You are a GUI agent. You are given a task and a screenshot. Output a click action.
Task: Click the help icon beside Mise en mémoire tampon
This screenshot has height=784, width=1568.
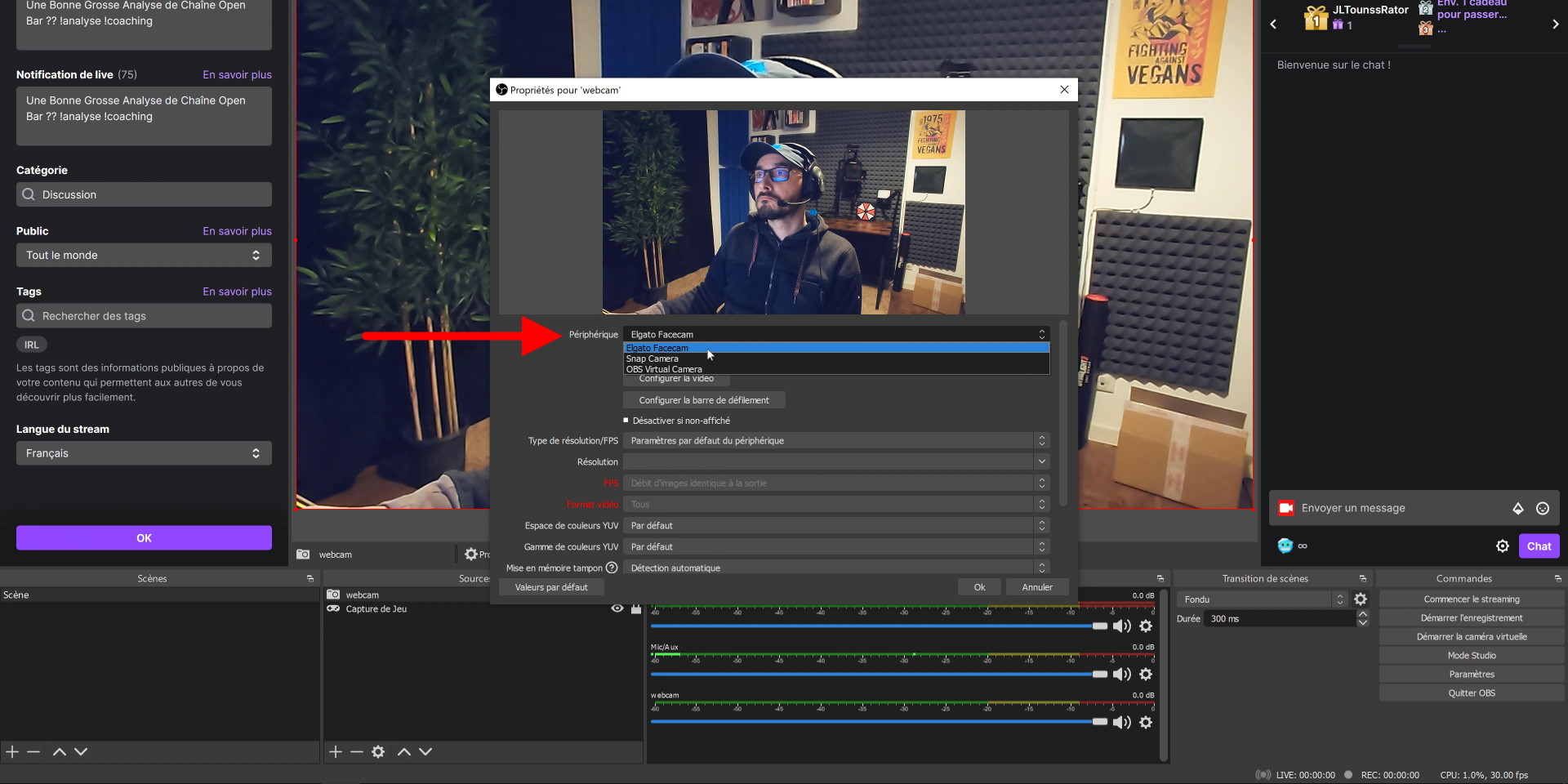coord(612,568)
